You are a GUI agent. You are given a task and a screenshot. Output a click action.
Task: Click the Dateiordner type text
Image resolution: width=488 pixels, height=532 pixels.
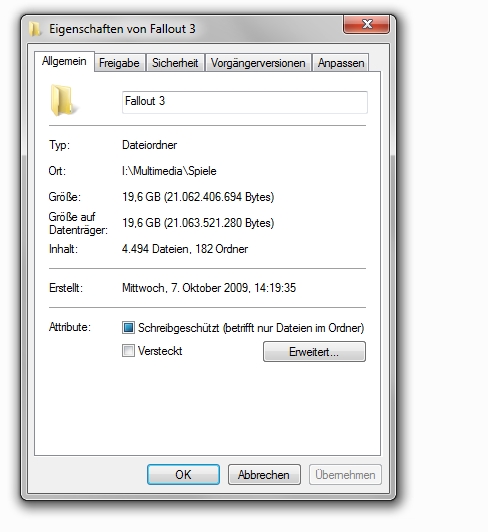click(150, 145)
